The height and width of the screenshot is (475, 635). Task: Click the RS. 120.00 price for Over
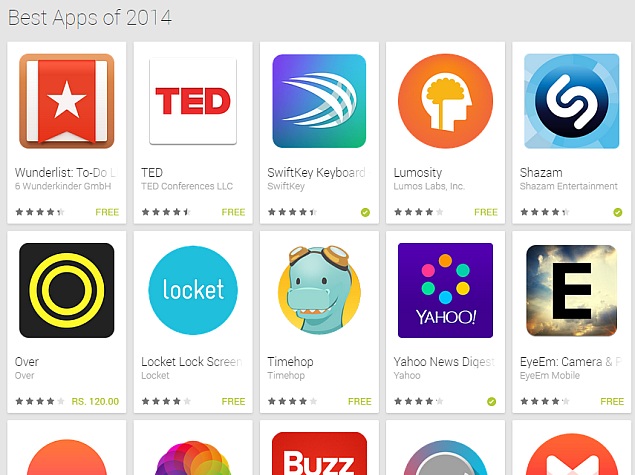click(95, 401)
